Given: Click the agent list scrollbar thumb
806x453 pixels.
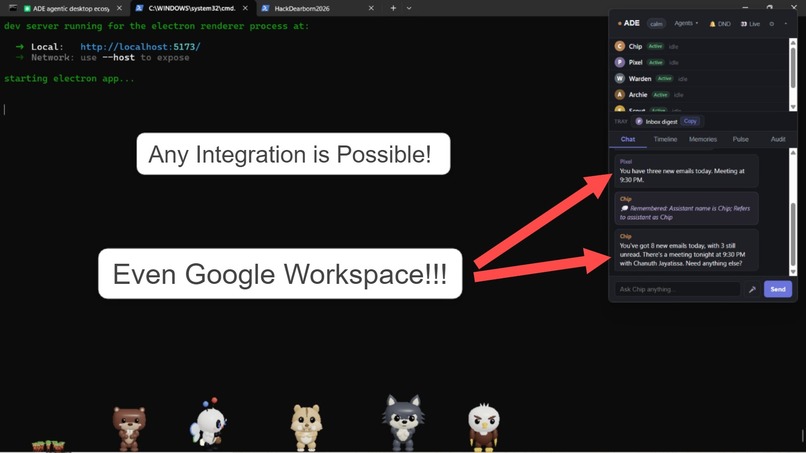Looking at the screenshot, I should click(793, 67).
